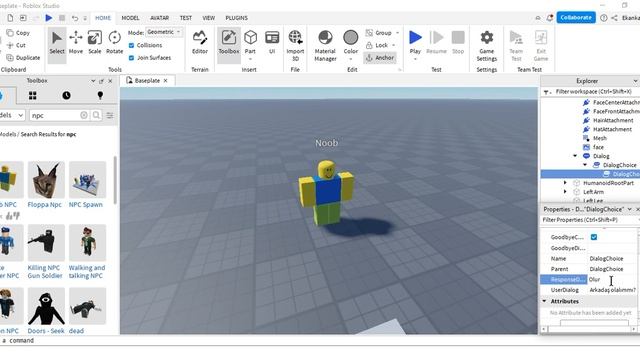Collapse the DialogChoice tree node

(x=584, y=165)
